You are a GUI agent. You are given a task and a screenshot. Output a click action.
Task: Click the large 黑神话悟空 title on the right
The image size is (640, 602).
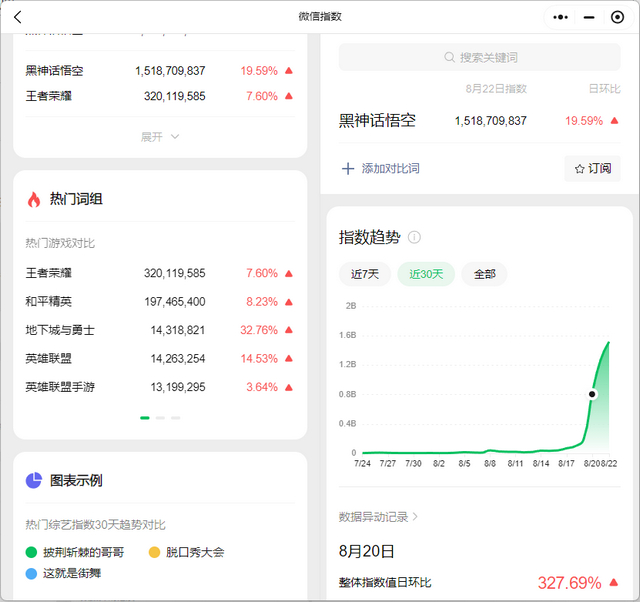[377, 120]
